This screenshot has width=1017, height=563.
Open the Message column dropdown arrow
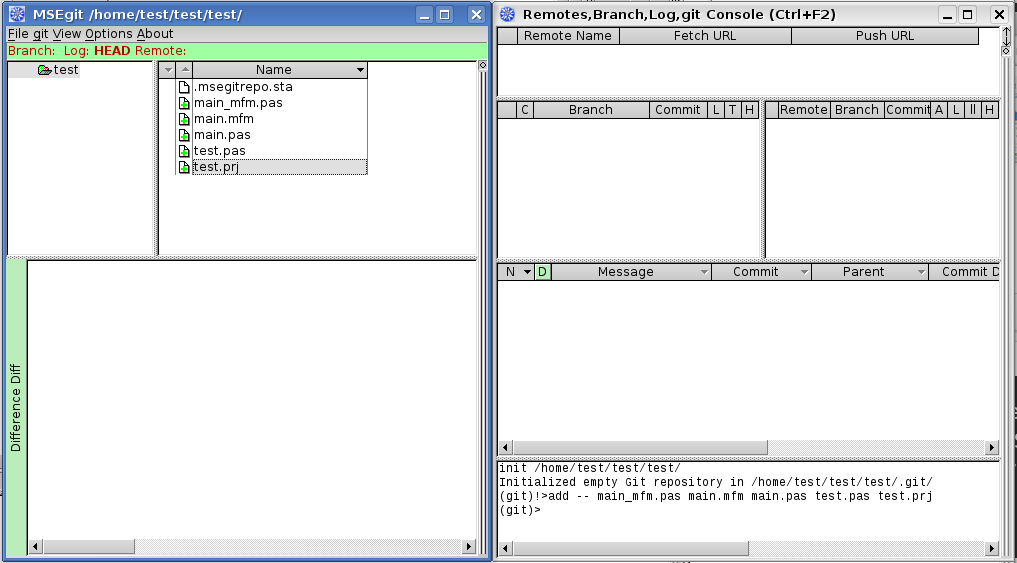pyautogui.click(x=703, y=272)
